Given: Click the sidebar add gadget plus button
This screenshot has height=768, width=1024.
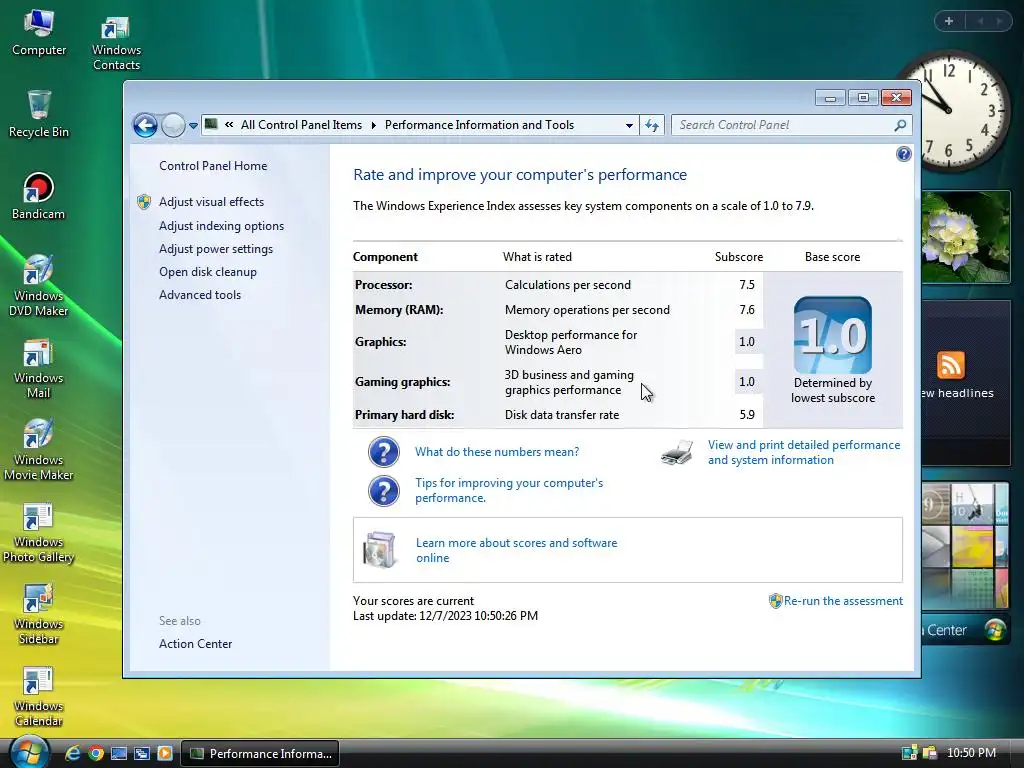Looking at the screenshot, I should click(949, 22).
